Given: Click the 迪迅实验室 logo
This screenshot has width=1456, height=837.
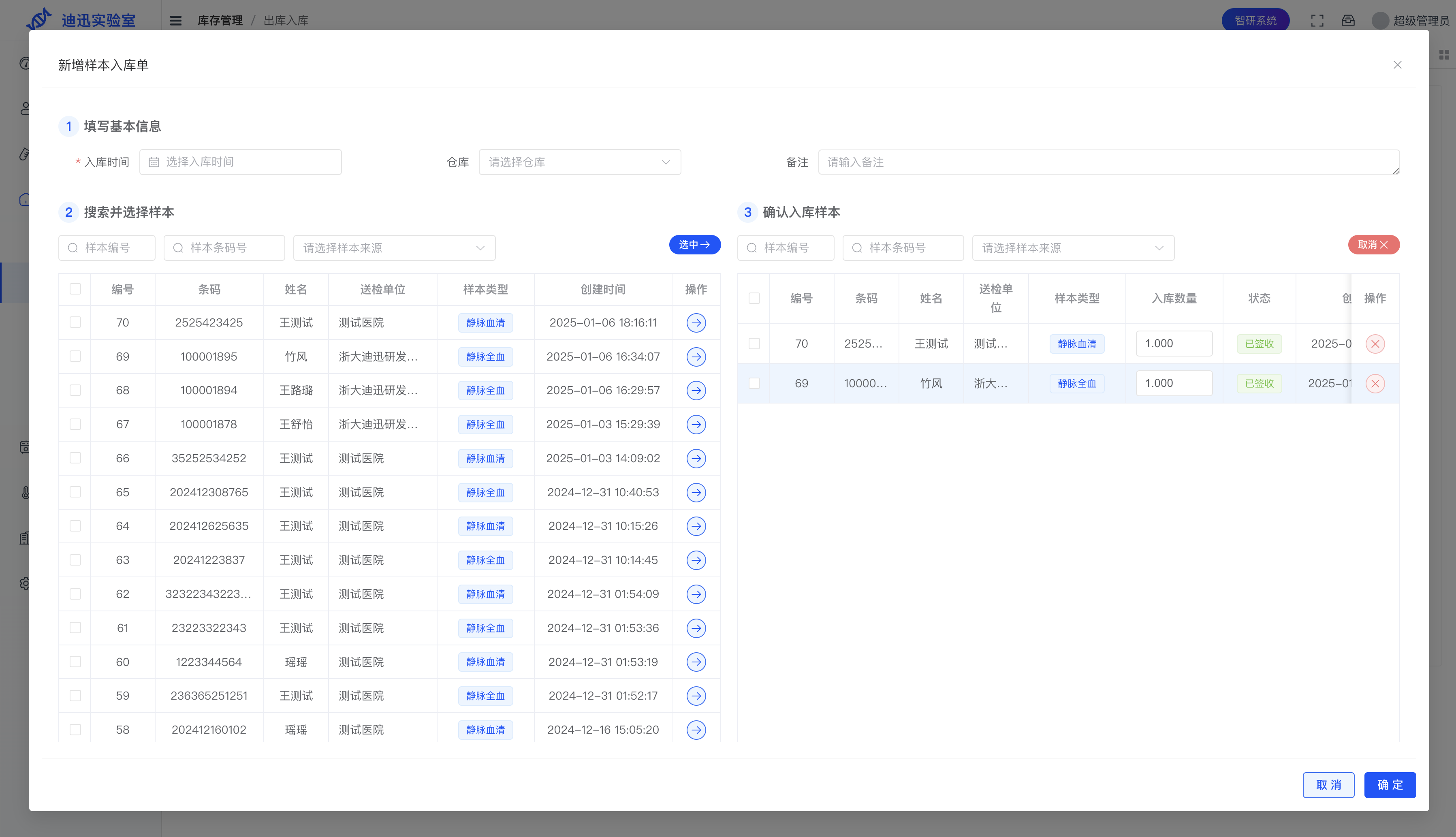Looking at the screenshot, I should [81, 19].
